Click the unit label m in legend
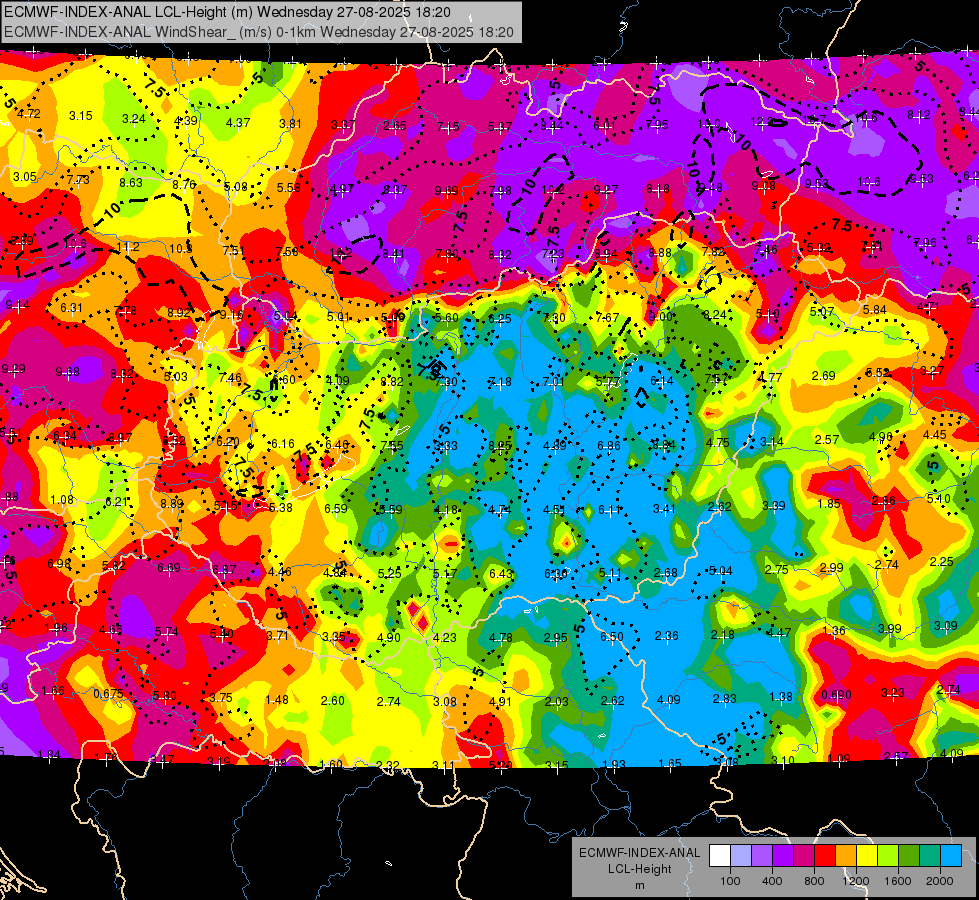This screenshot has width=979, height=900. tap(640, 885)
